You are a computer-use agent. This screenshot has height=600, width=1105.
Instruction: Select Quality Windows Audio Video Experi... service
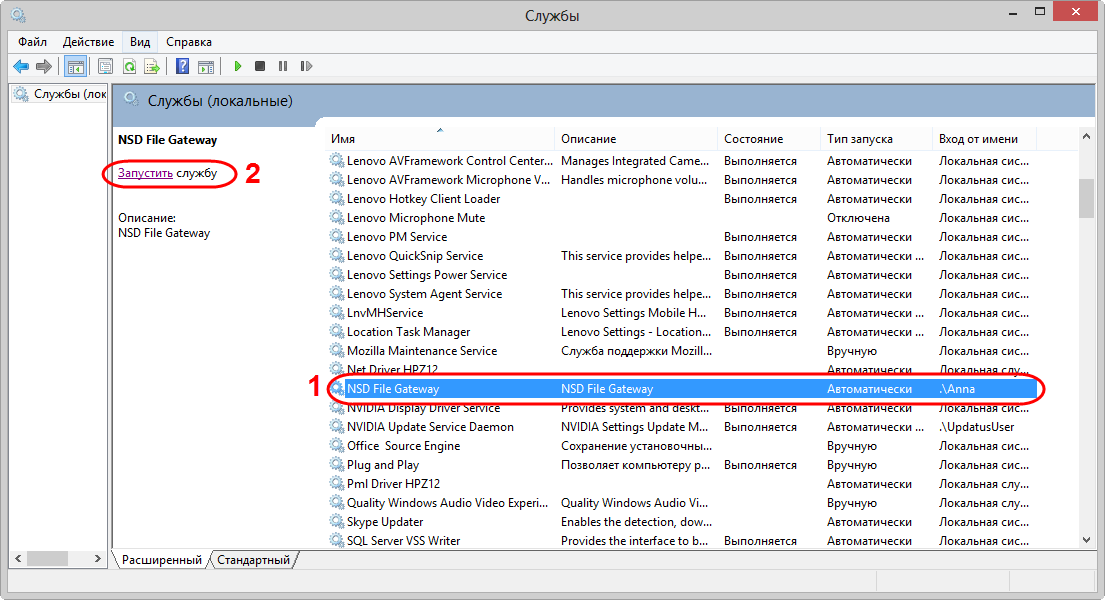[x=683, y=503]
